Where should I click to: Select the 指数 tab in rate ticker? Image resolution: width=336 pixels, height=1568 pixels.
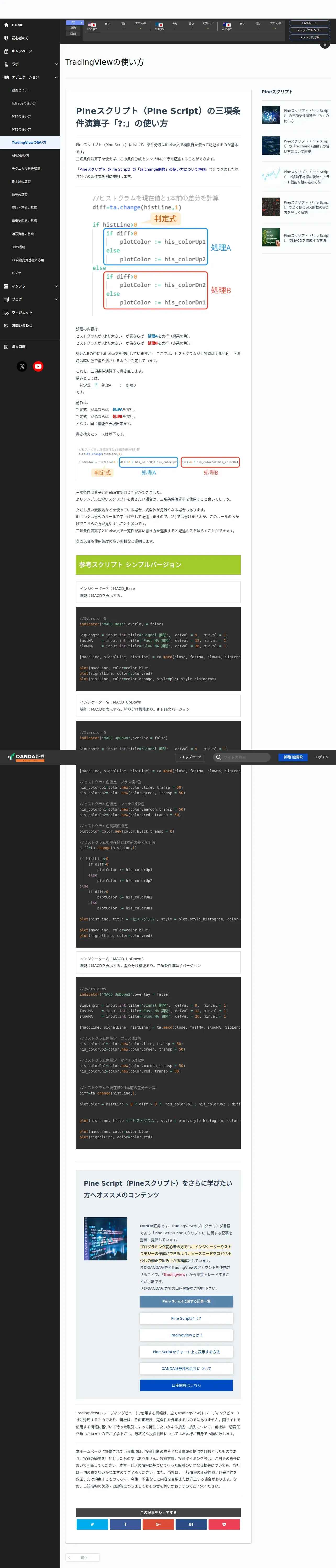click(73, 28)
